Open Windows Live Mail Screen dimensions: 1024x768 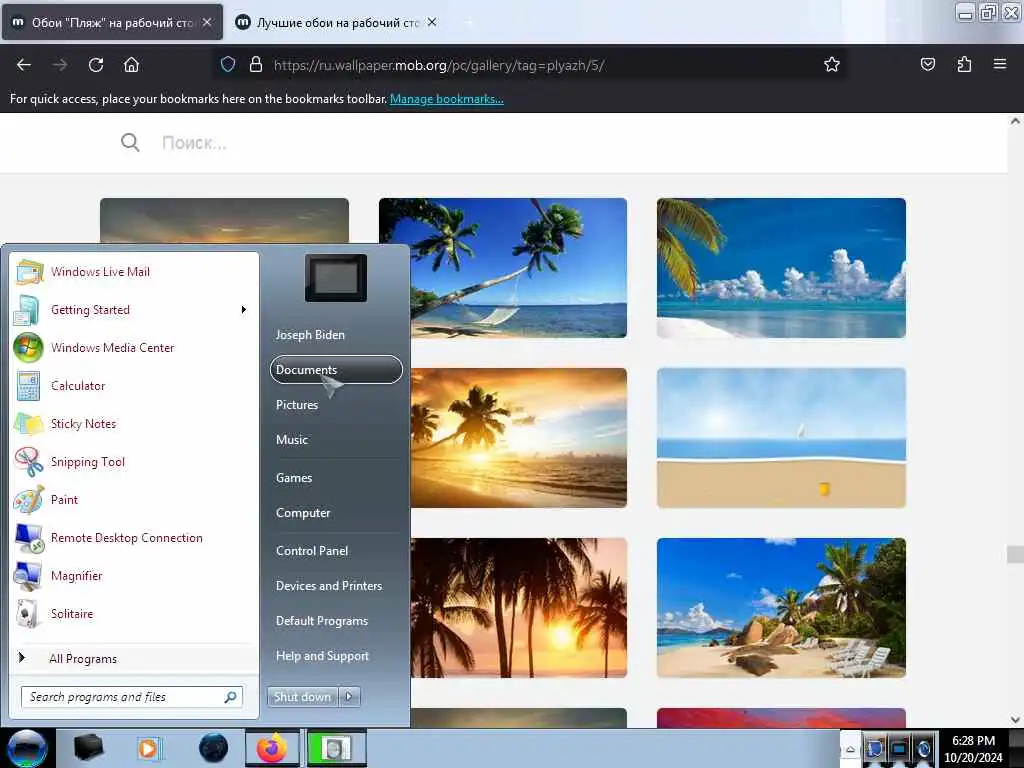(x=134, y=272)
